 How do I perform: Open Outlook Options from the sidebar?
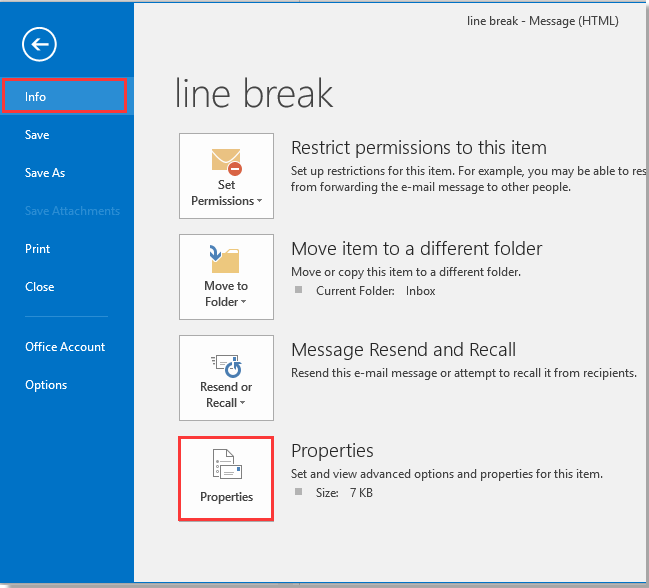click(46, 385)
